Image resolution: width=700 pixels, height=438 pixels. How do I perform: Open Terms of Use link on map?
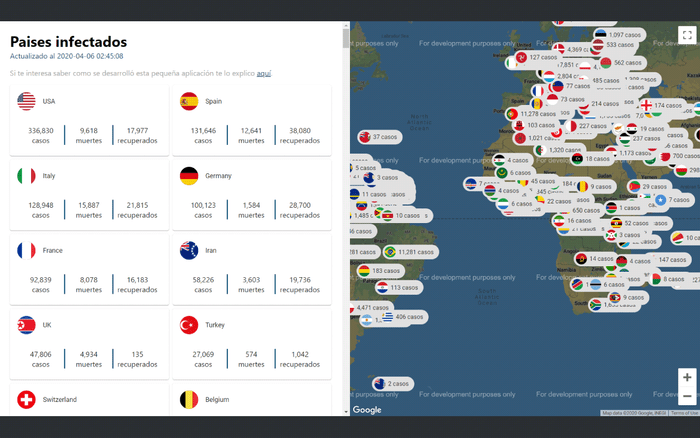(x=684, y=412)
